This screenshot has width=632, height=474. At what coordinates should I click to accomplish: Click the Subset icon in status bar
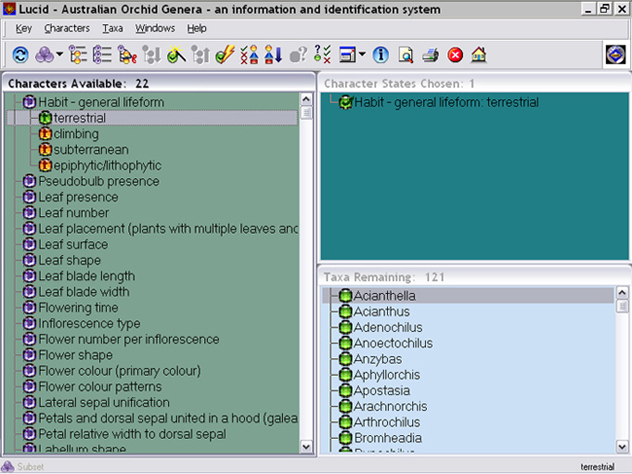tap(8, 466)
